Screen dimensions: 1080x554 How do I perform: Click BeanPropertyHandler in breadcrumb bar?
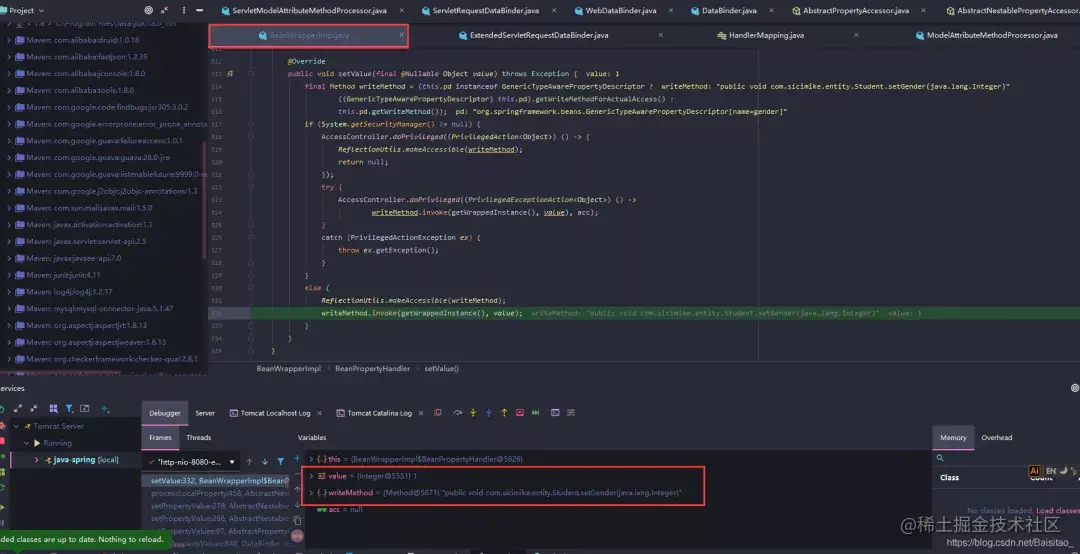click(373, 369)
